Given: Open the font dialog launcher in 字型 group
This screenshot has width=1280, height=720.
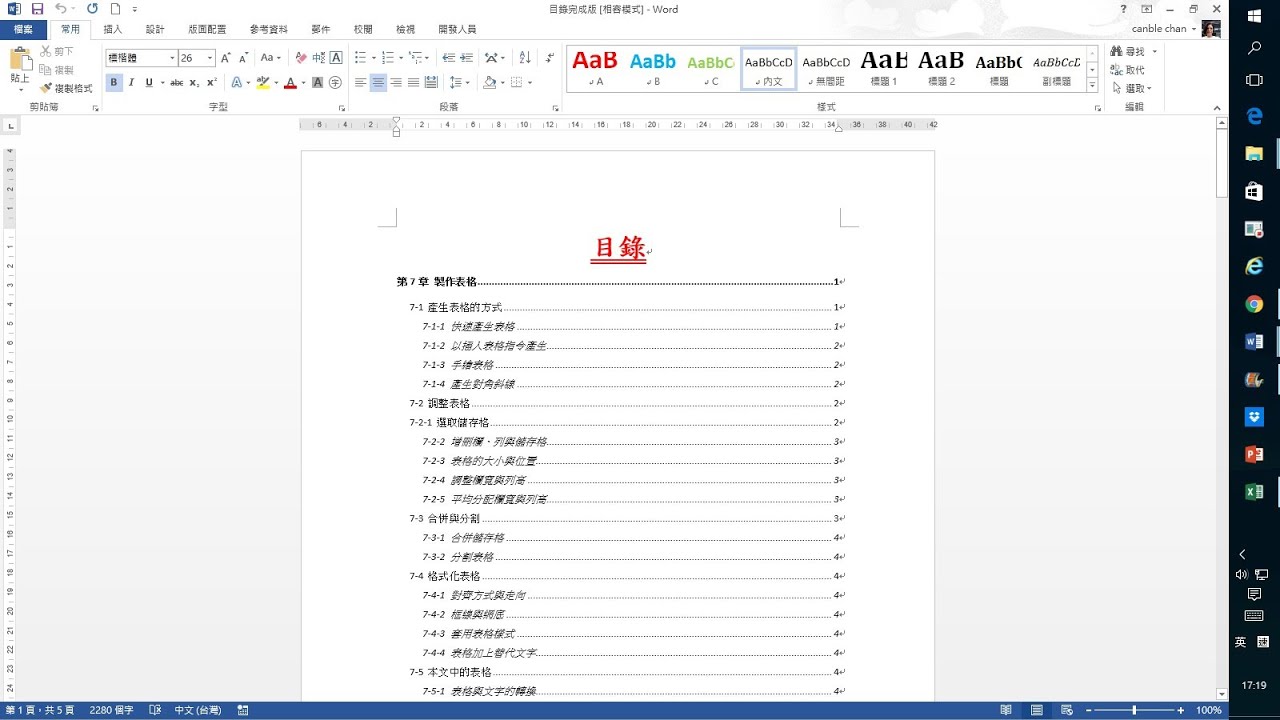Looking at the screenshot, I should pos(342,107).
